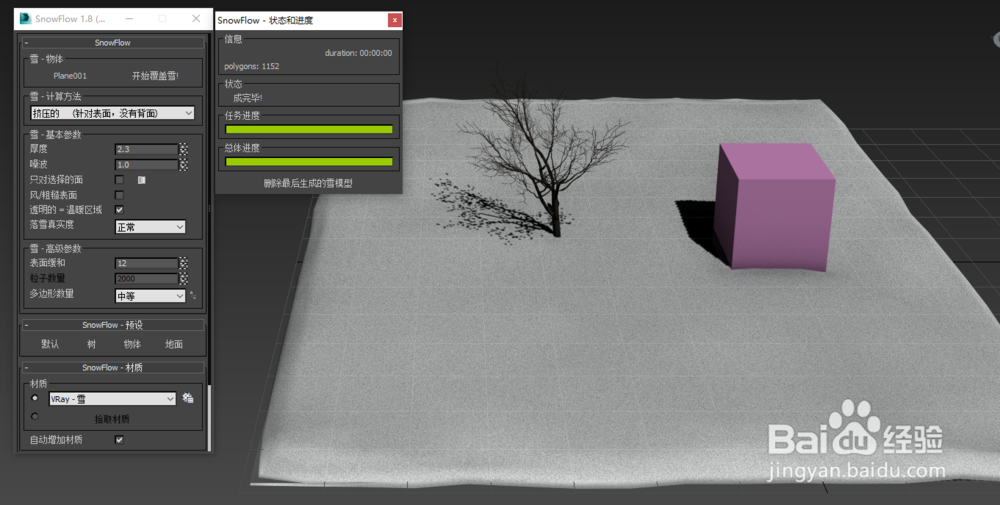Image resolution: width=1000 pixels, height=505 pixels.
Task: Collapse the SnowFlow - 材质 rollout
Action: pyautogui.click(x=113, y=368)
